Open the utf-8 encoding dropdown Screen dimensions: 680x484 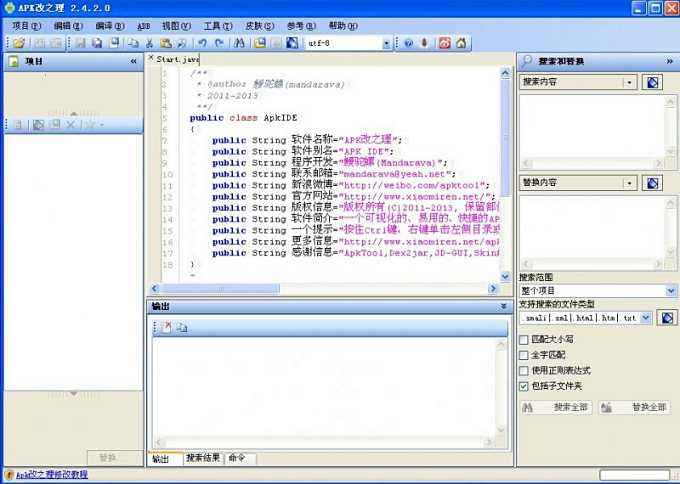pos(386,43)
